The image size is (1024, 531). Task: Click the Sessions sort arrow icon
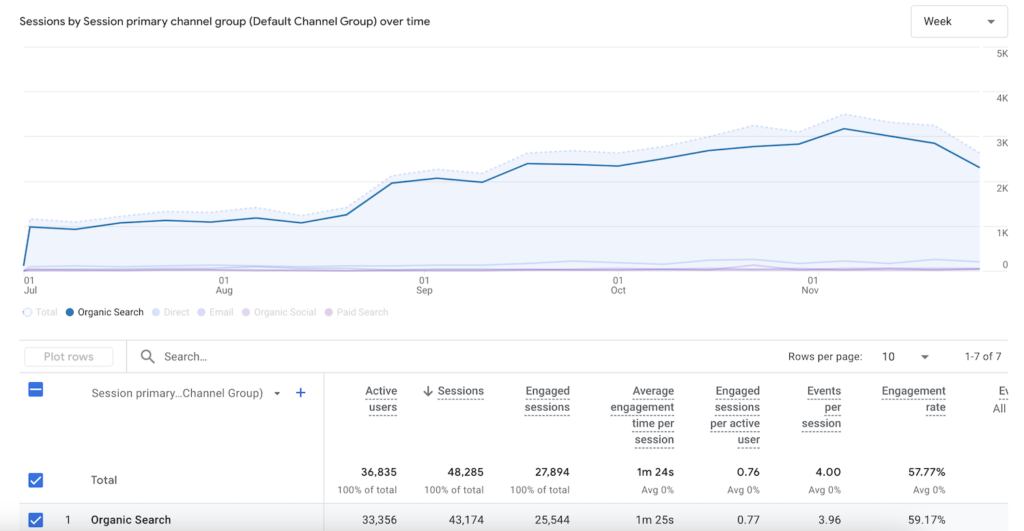click(x=428, y=391)
